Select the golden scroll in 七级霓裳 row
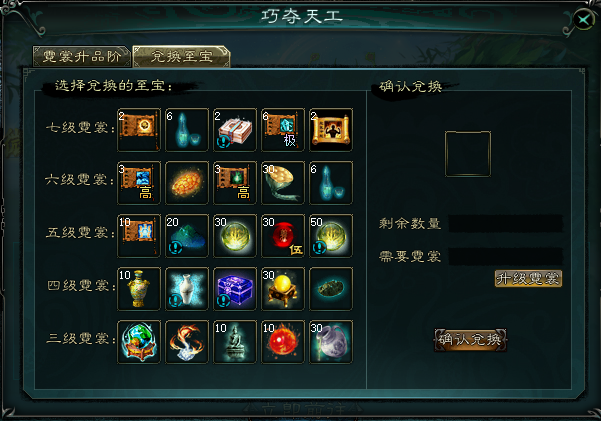 [x=331, y=130]
